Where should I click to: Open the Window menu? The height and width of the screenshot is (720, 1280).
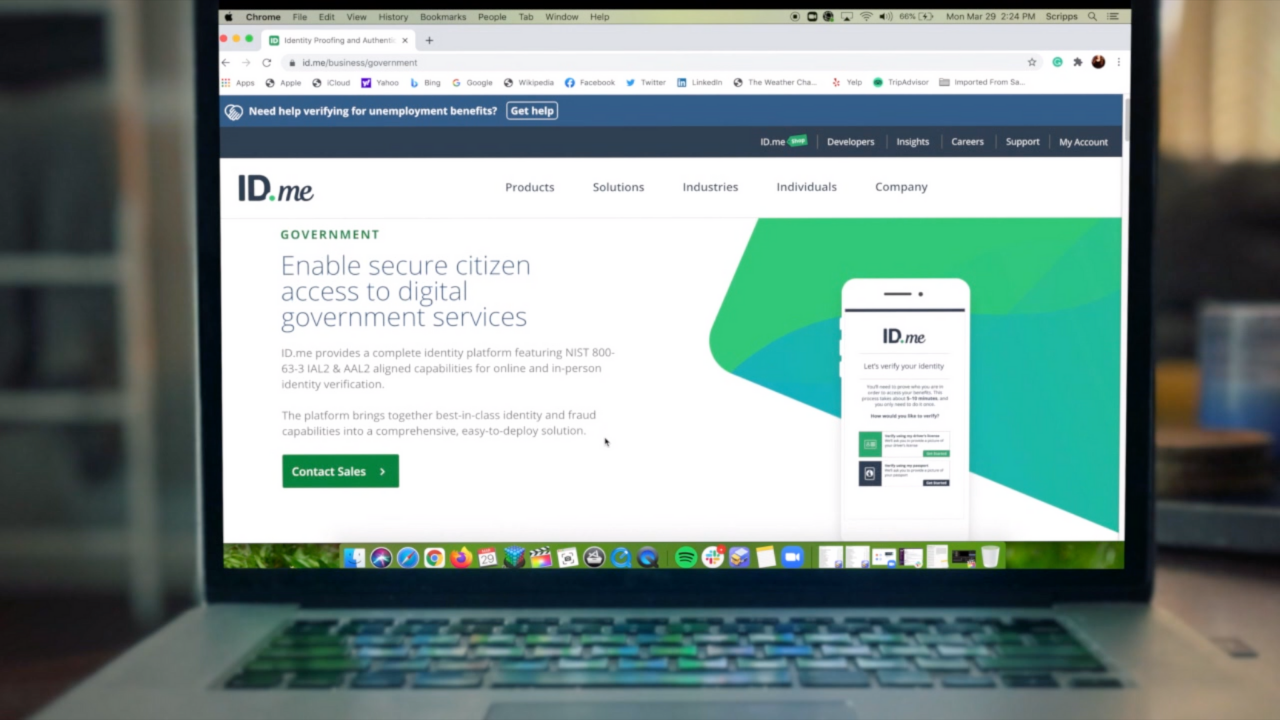[562, 17]
